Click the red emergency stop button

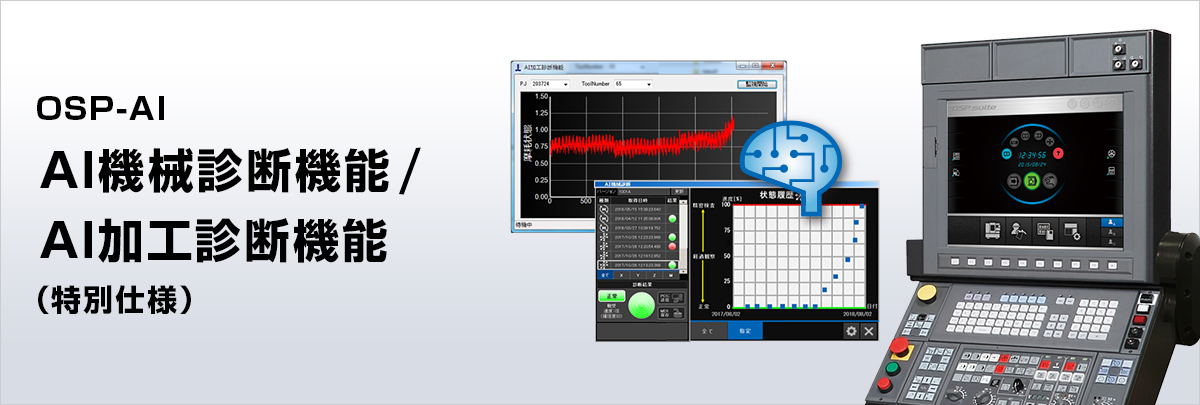coord(900,348)
